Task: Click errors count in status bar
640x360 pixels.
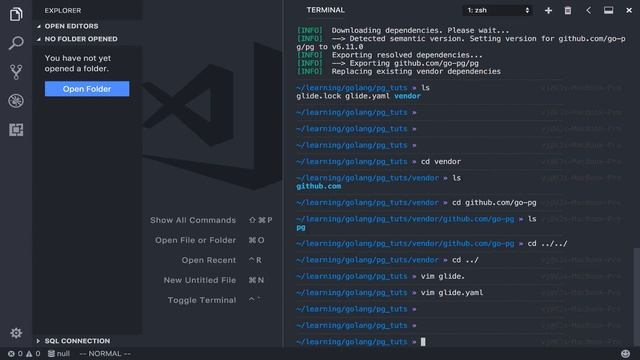Action: tap(16, 353)
